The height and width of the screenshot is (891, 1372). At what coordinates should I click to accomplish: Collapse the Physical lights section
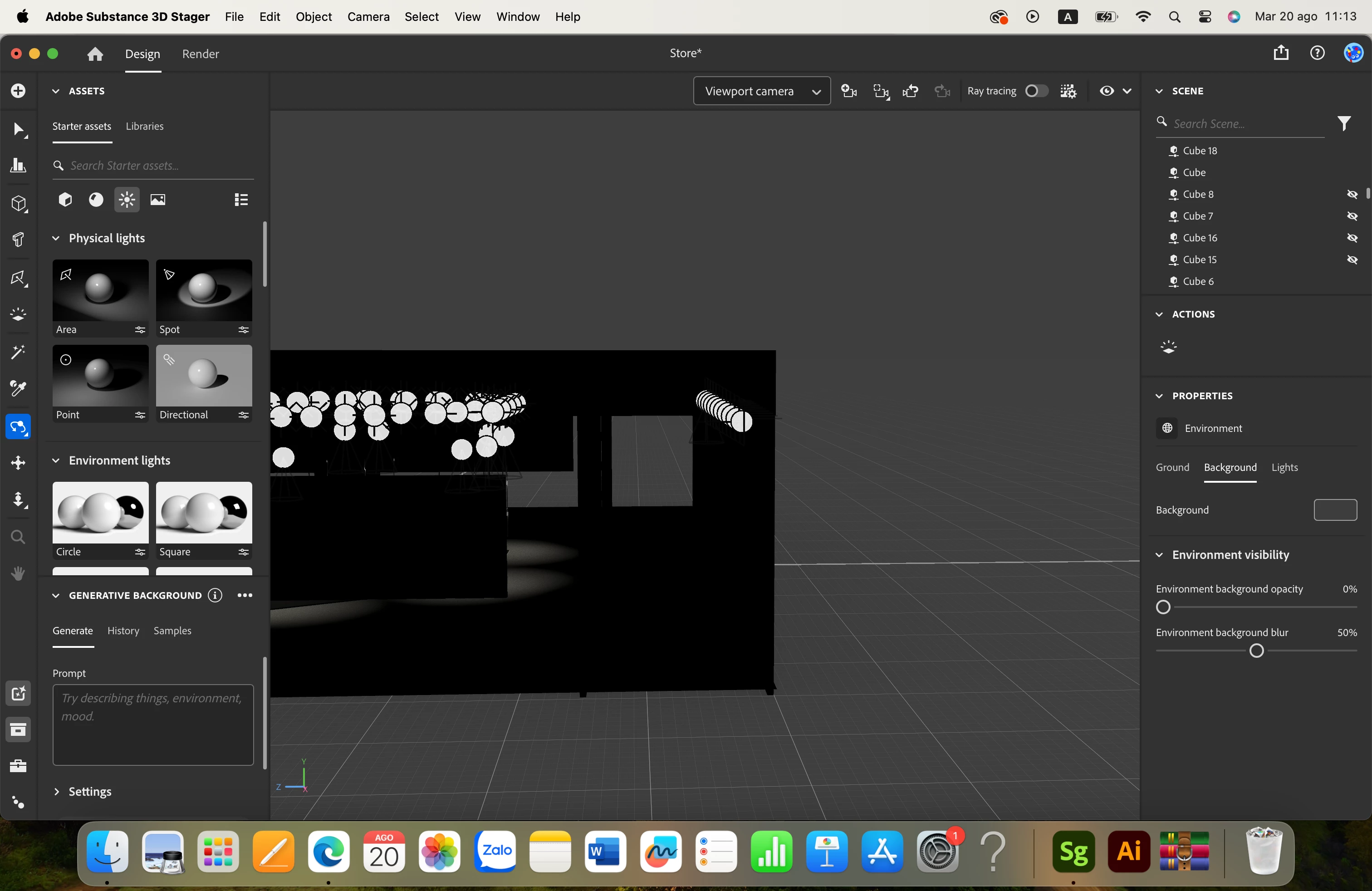(x=56, y=238)
